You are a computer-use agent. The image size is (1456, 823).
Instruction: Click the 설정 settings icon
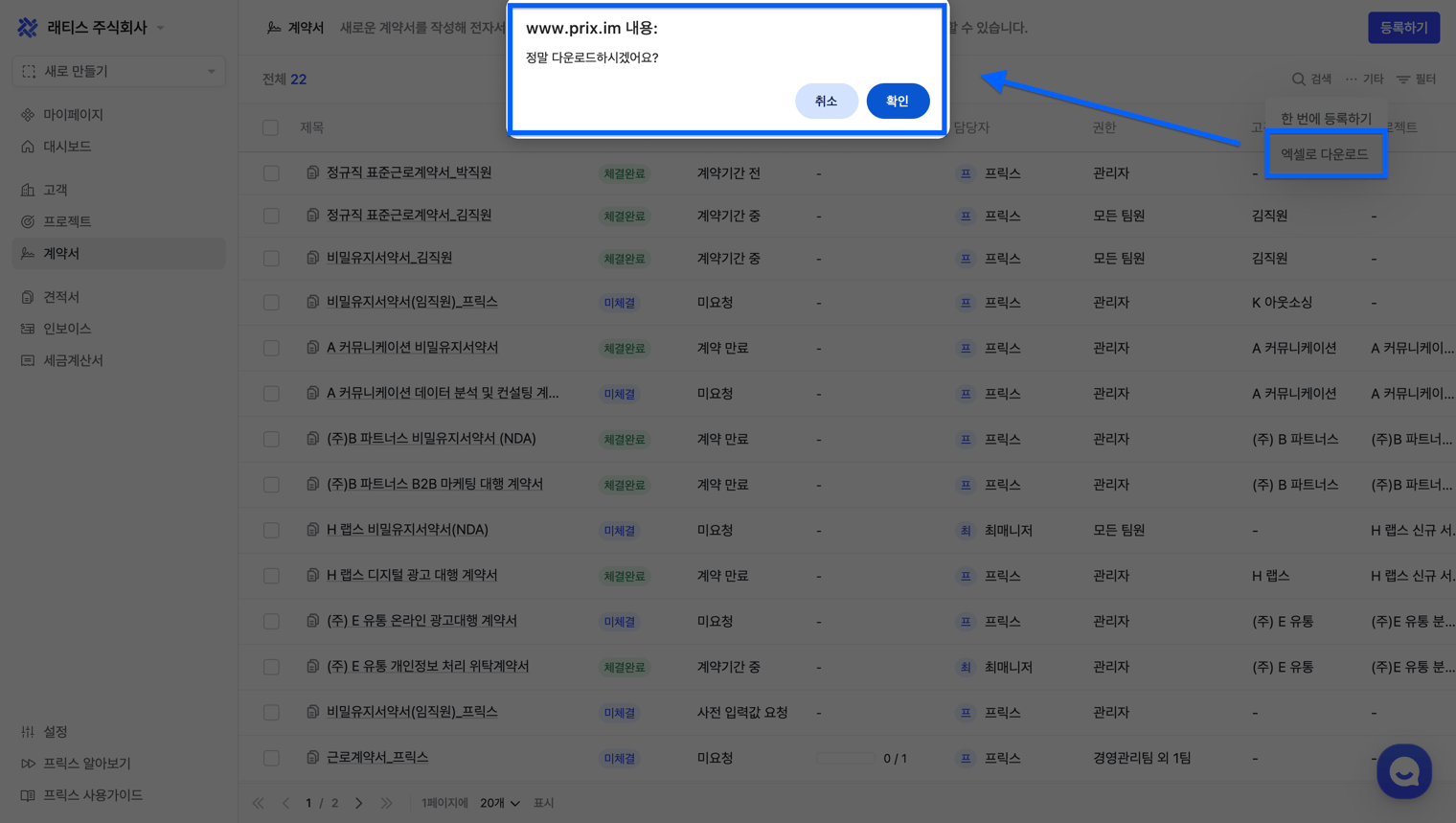coord(28,732)
